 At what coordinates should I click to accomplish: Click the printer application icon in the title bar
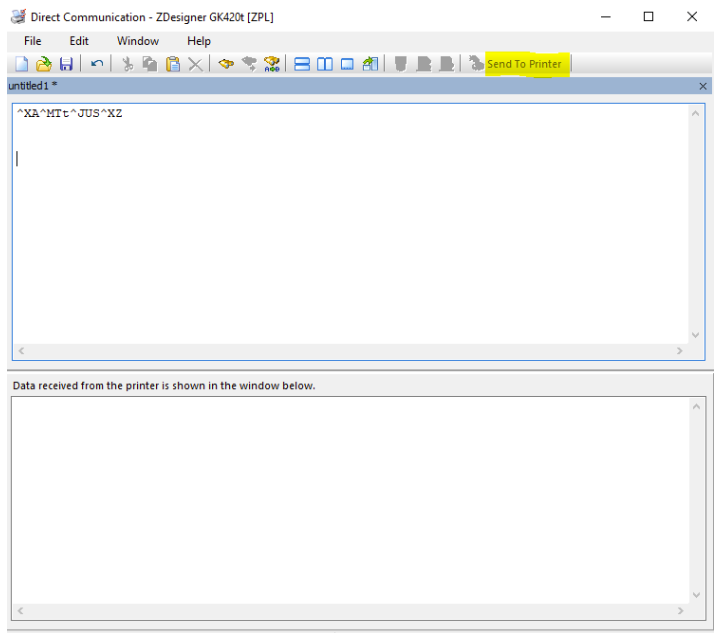[18, 17]
